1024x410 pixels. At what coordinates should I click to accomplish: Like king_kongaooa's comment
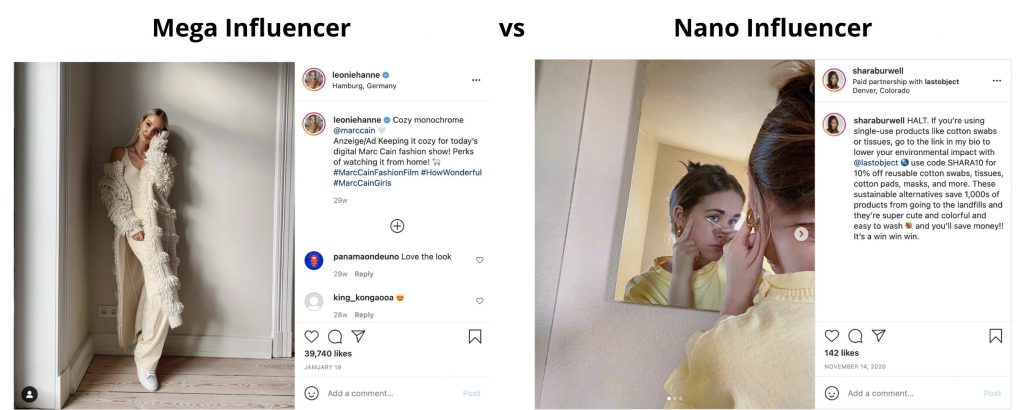coord(479,301)
